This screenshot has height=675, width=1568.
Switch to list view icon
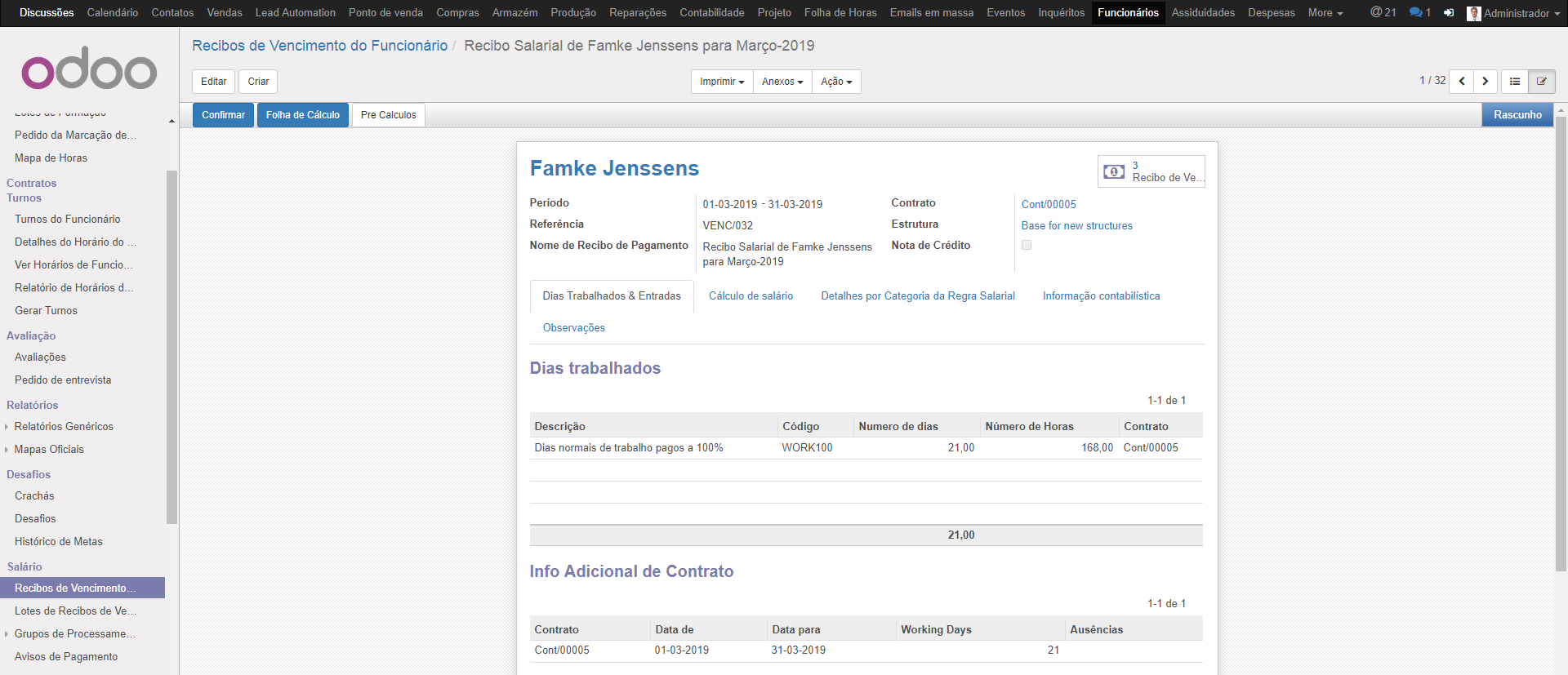click(1515, 81)
